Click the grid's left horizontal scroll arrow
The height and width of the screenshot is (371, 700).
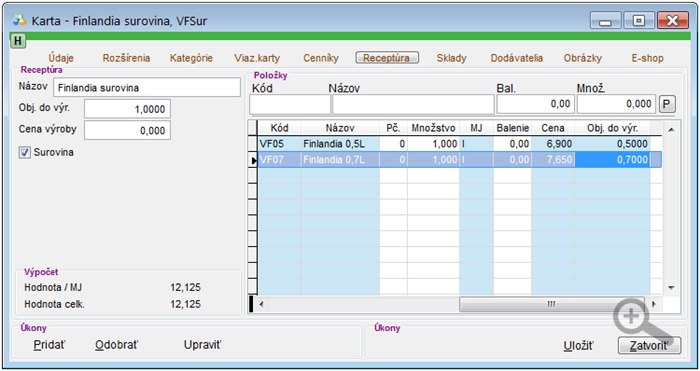[x=262, y=304]
